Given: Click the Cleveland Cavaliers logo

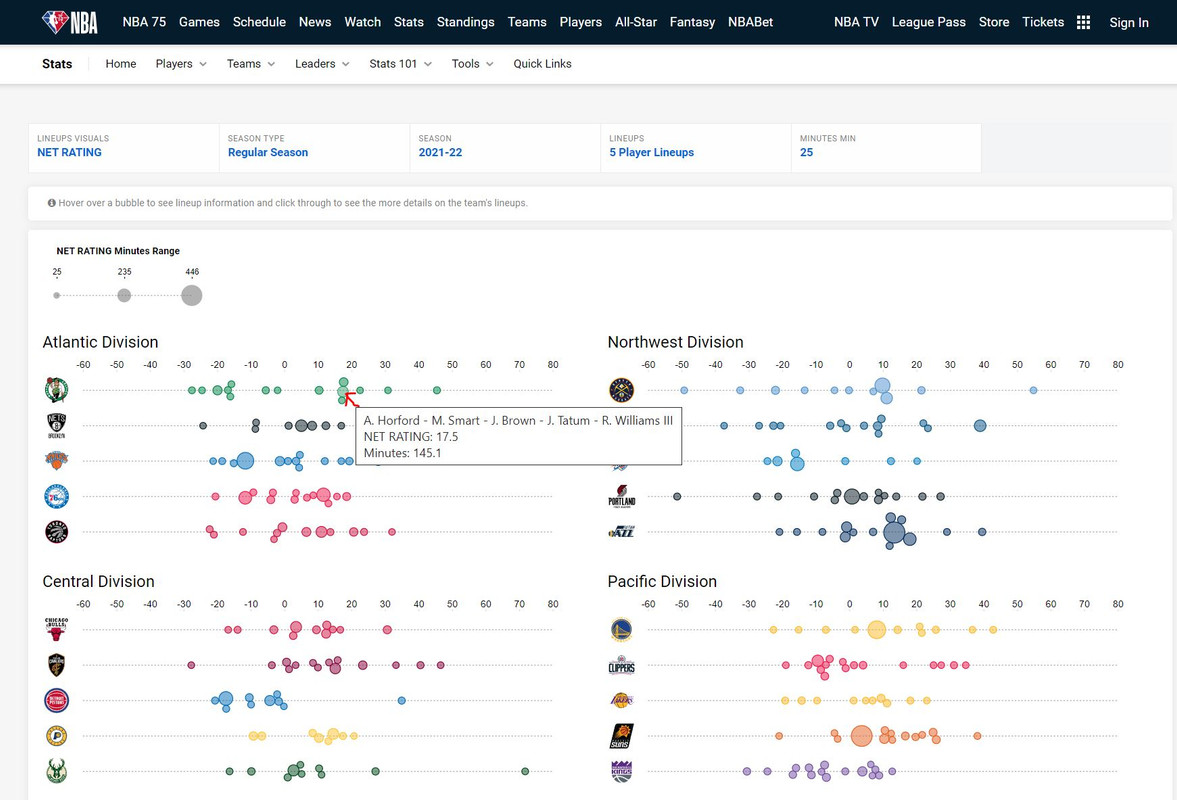Looking at the screenshot, I should pos(56,665).
